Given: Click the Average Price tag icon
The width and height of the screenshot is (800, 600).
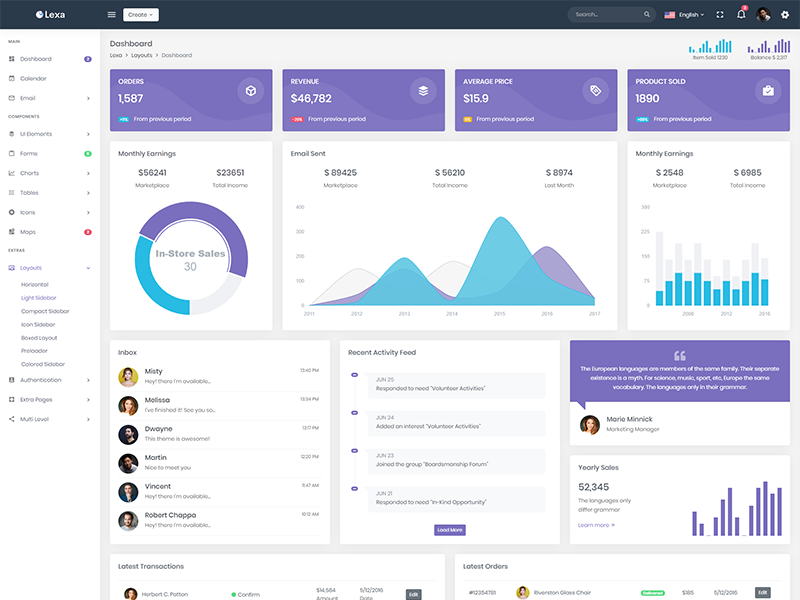Looking at the screenshot, I should pyautogui.click(x=595, y=91).
